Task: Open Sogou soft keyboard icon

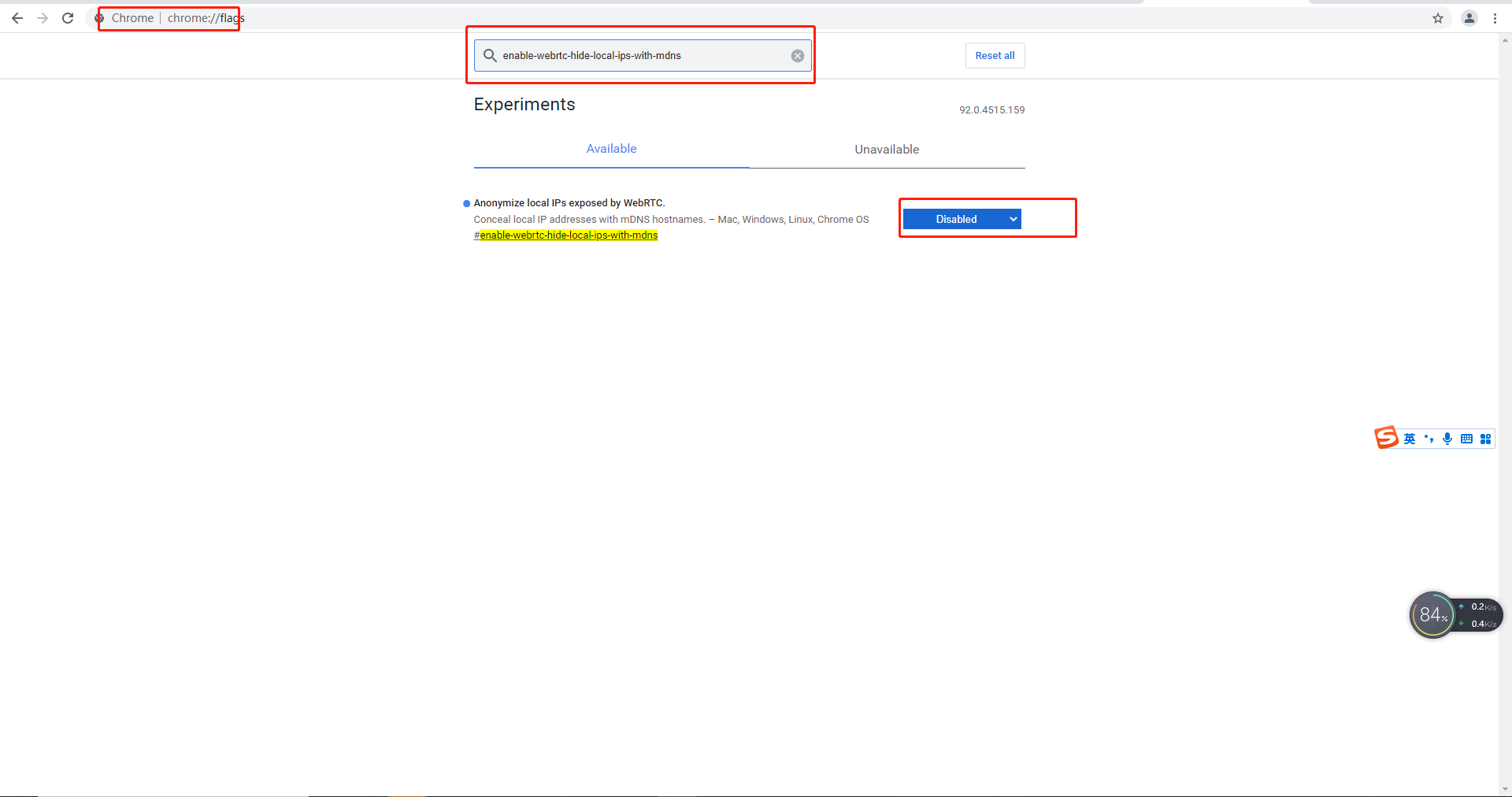Action: click(1466, 439)
